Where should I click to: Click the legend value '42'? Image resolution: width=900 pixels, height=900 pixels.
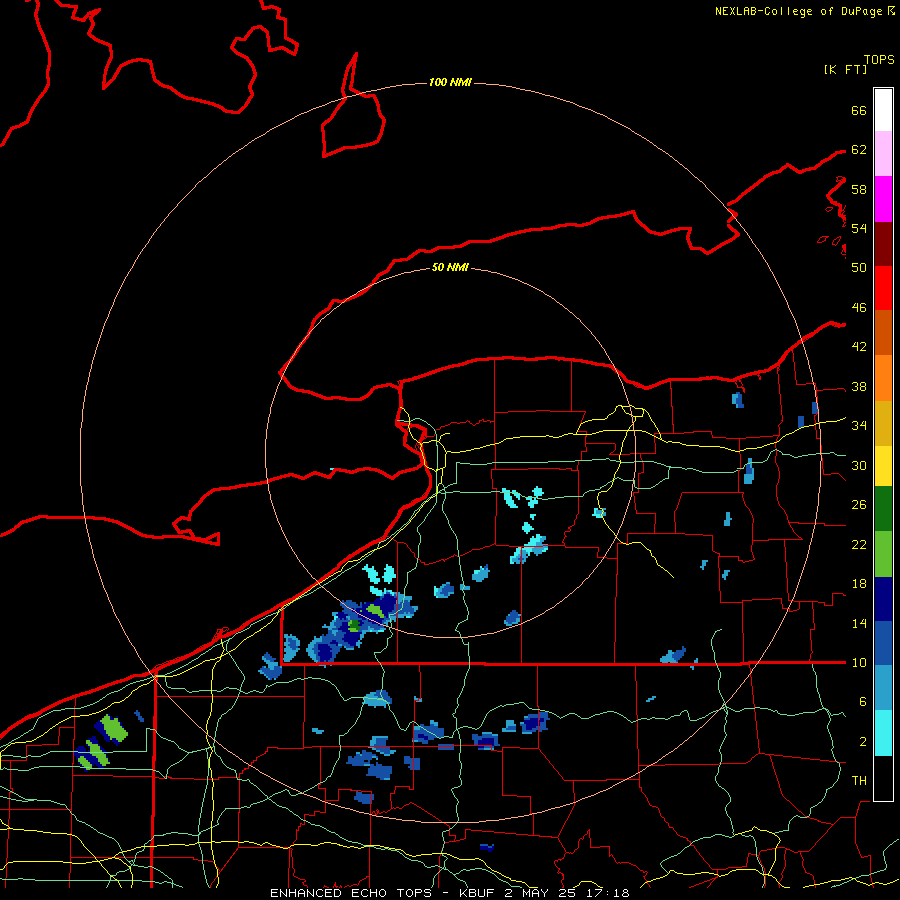coord(859,346)
